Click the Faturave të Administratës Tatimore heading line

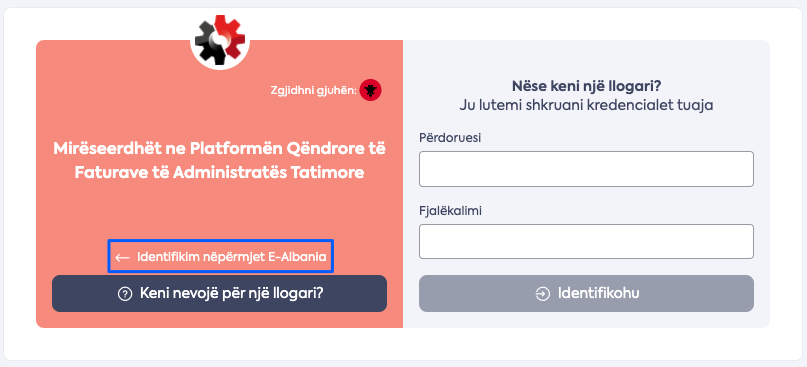(219, 173)
